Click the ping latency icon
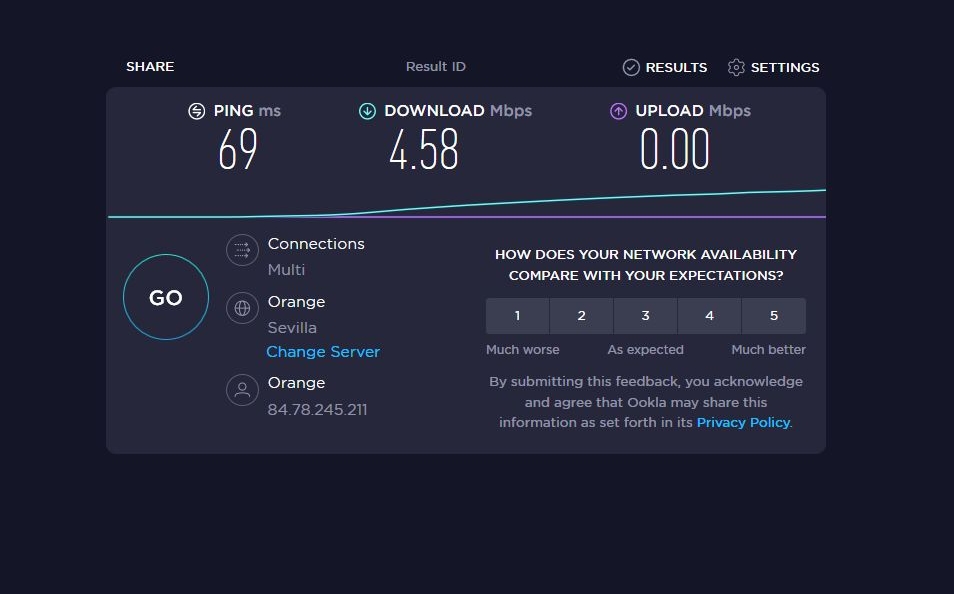 click(x=197, y=111)
